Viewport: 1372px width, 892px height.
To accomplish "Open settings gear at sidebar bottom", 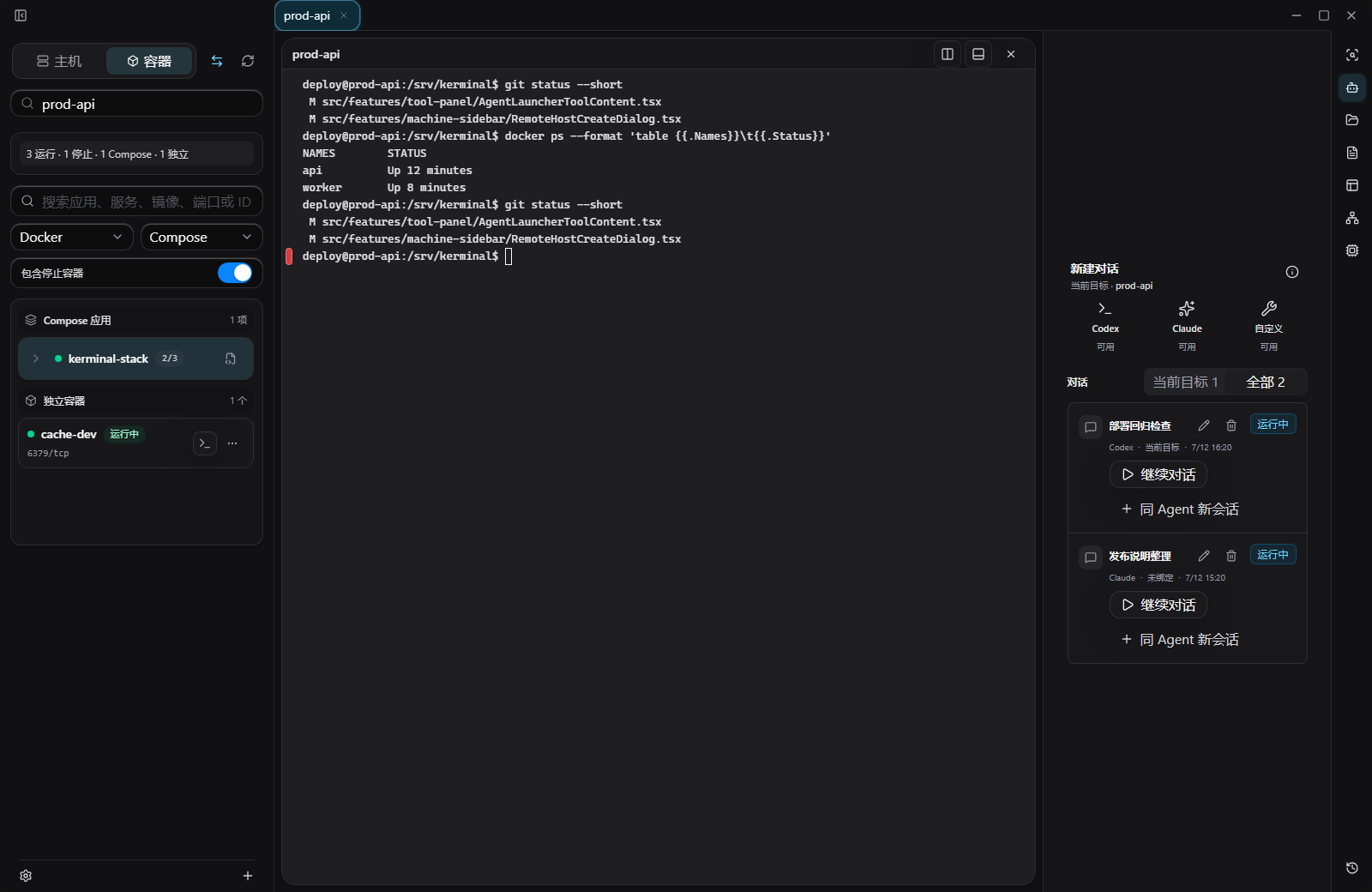I will coord(26,876).
